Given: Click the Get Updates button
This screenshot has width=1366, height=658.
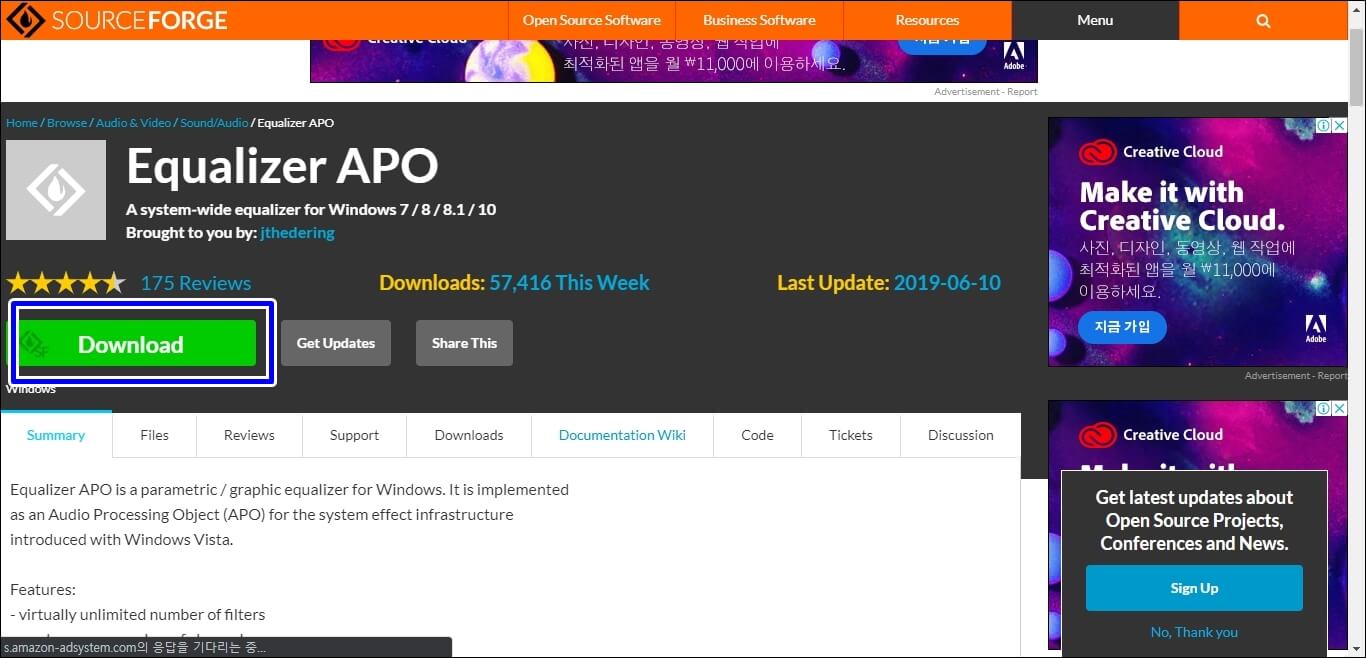Looking at the screenshot, I should coord(336,343).
